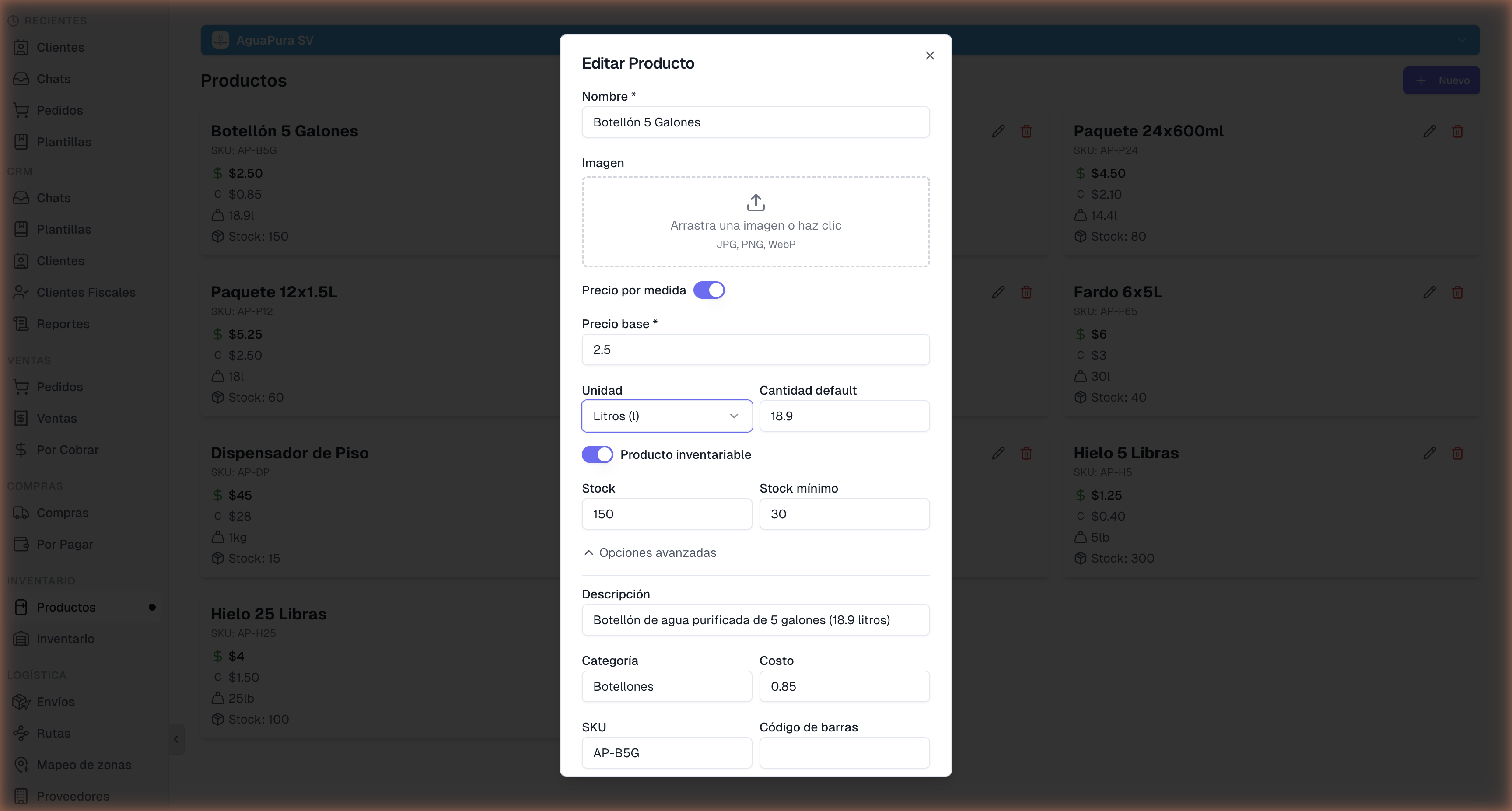The image size is (1512, 811).
Task: Collapse the sidebar with the chevron arrow
Action: point(176,739)
